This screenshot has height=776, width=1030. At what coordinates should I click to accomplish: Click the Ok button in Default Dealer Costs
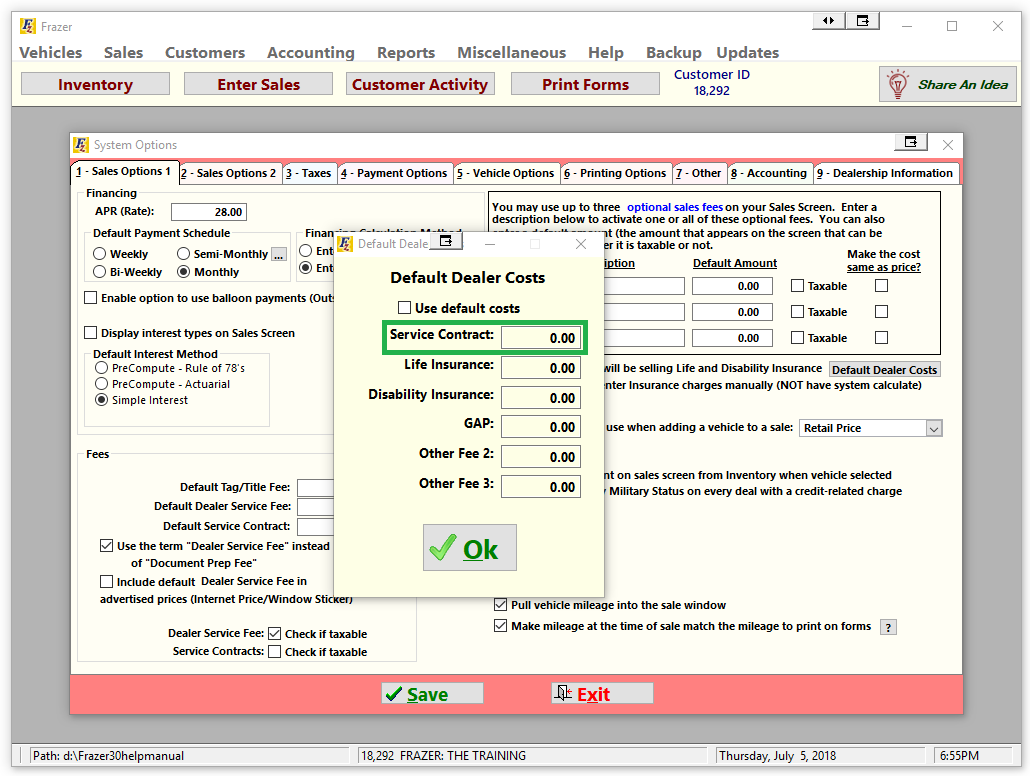[x=470, y=547]
